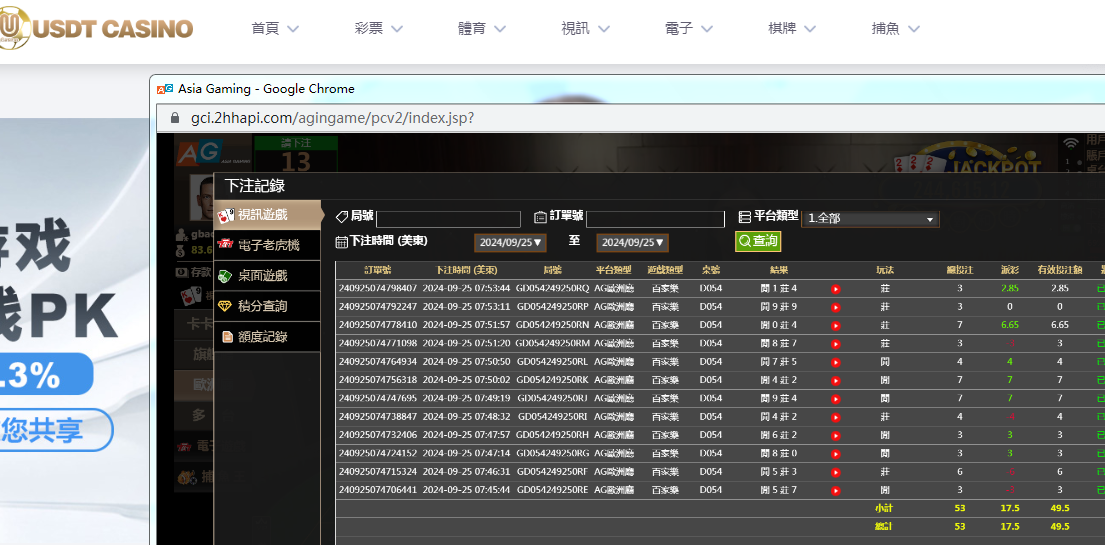
Task: Open the end date picker dropdown
Action: 632,242
